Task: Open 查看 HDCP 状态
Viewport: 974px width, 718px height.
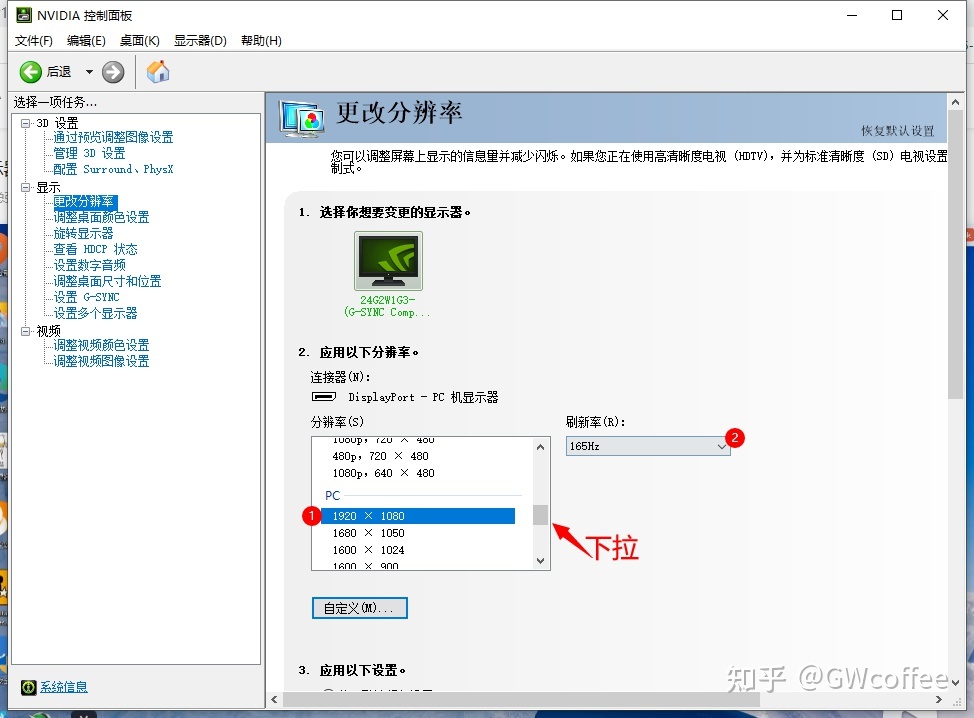Action: click(95, 249)
